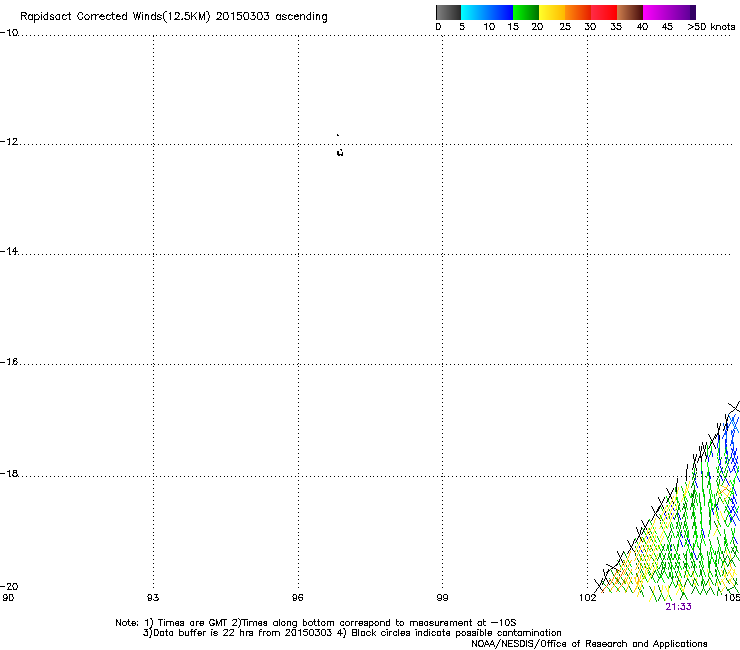The height and width of the screenshot is (650, 740).
Task: Click the note 'Times are GMT' line
Action: [x=316, y=623]
